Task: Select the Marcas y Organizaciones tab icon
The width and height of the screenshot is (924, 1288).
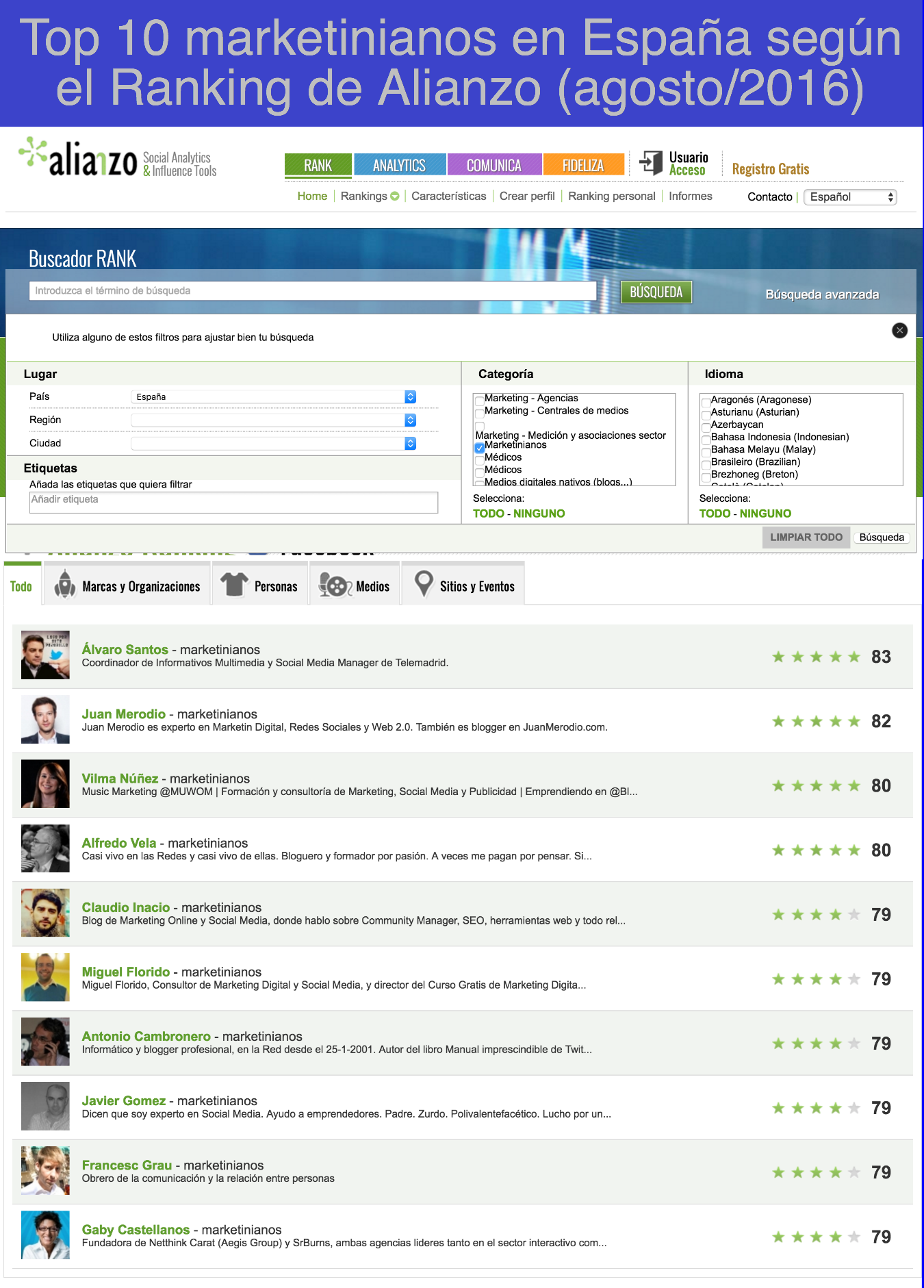Action: coord(65,584)
